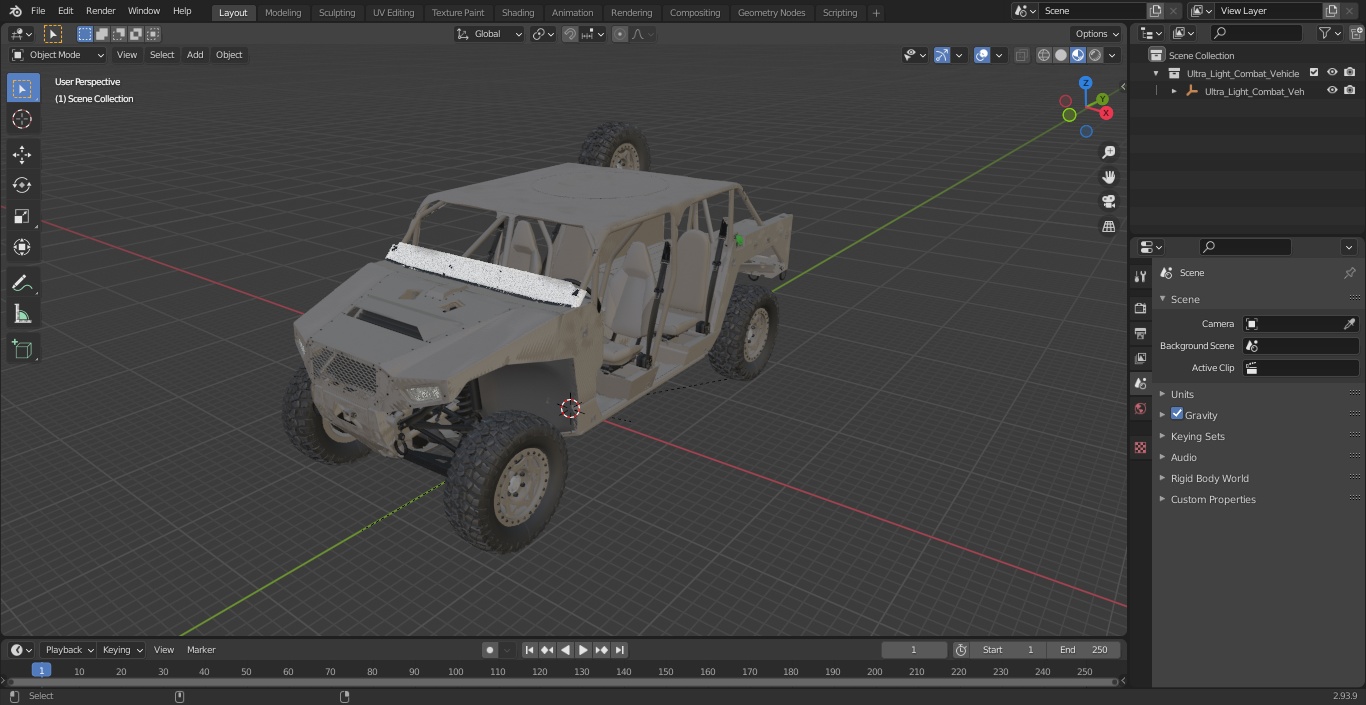Toggle proportional editing

coord(620,34)
